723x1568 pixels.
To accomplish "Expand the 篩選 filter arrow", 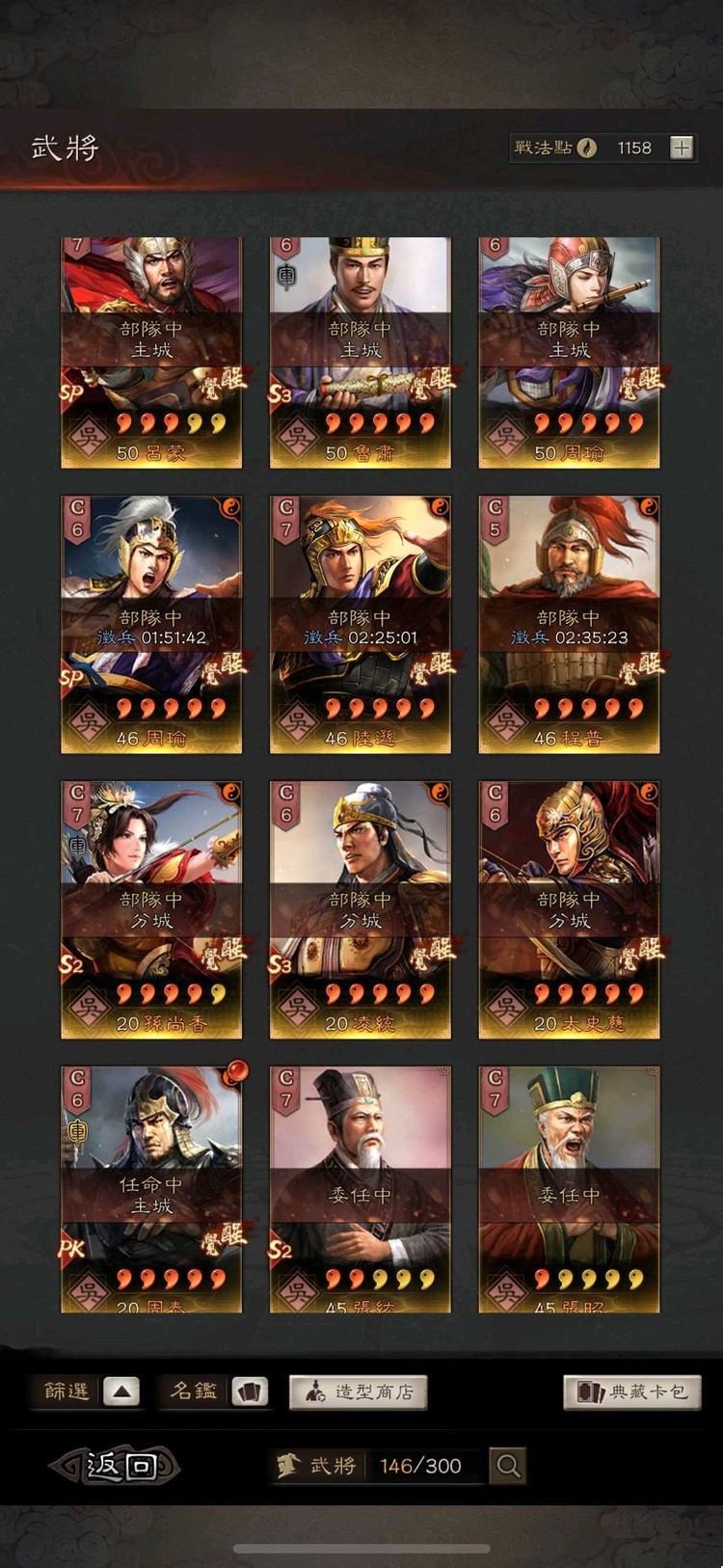I will pos(121,1392).
